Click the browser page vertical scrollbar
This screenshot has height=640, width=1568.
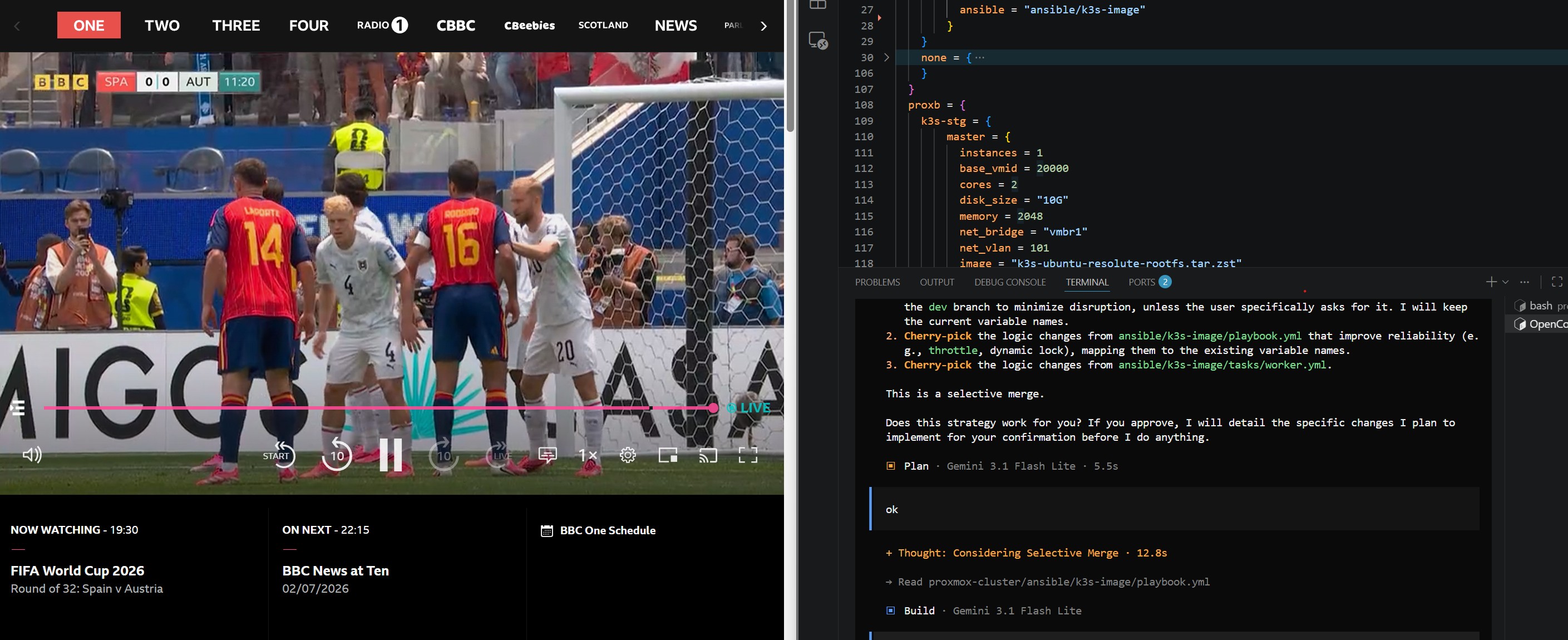pos(790,66)
